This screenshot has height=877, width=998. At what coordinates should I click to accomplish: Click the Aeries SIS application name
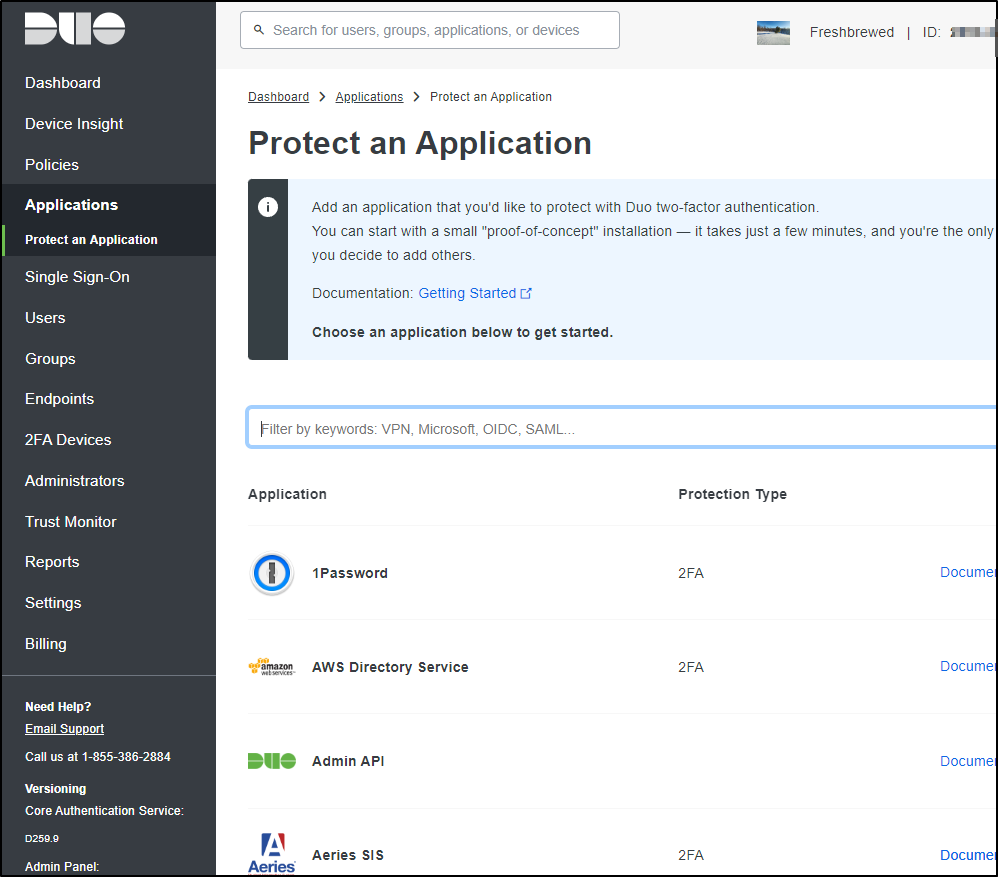click(348, 855)
